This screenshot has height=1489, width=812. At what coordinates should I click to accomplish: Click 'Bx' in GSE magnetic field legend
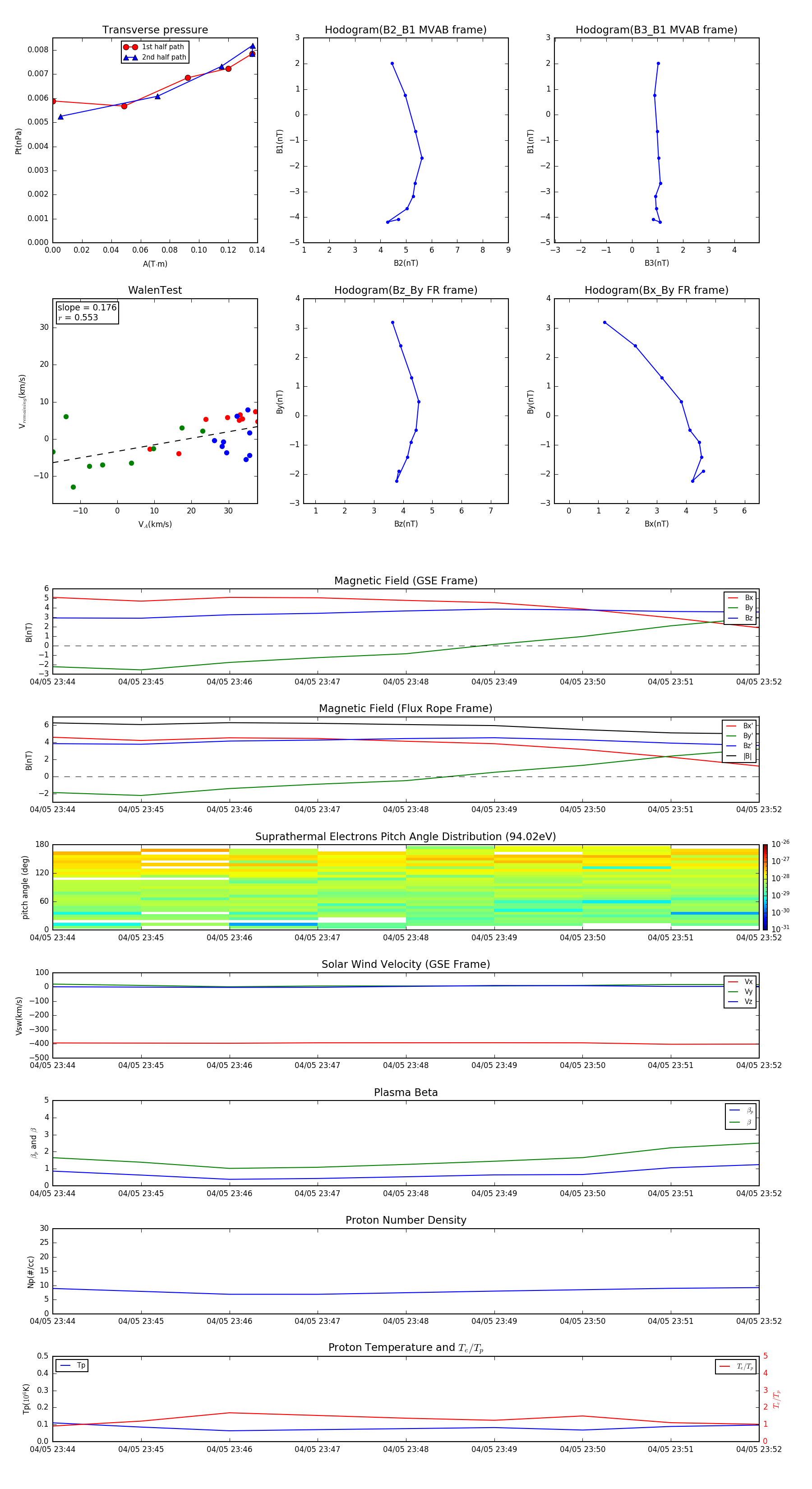740,598
